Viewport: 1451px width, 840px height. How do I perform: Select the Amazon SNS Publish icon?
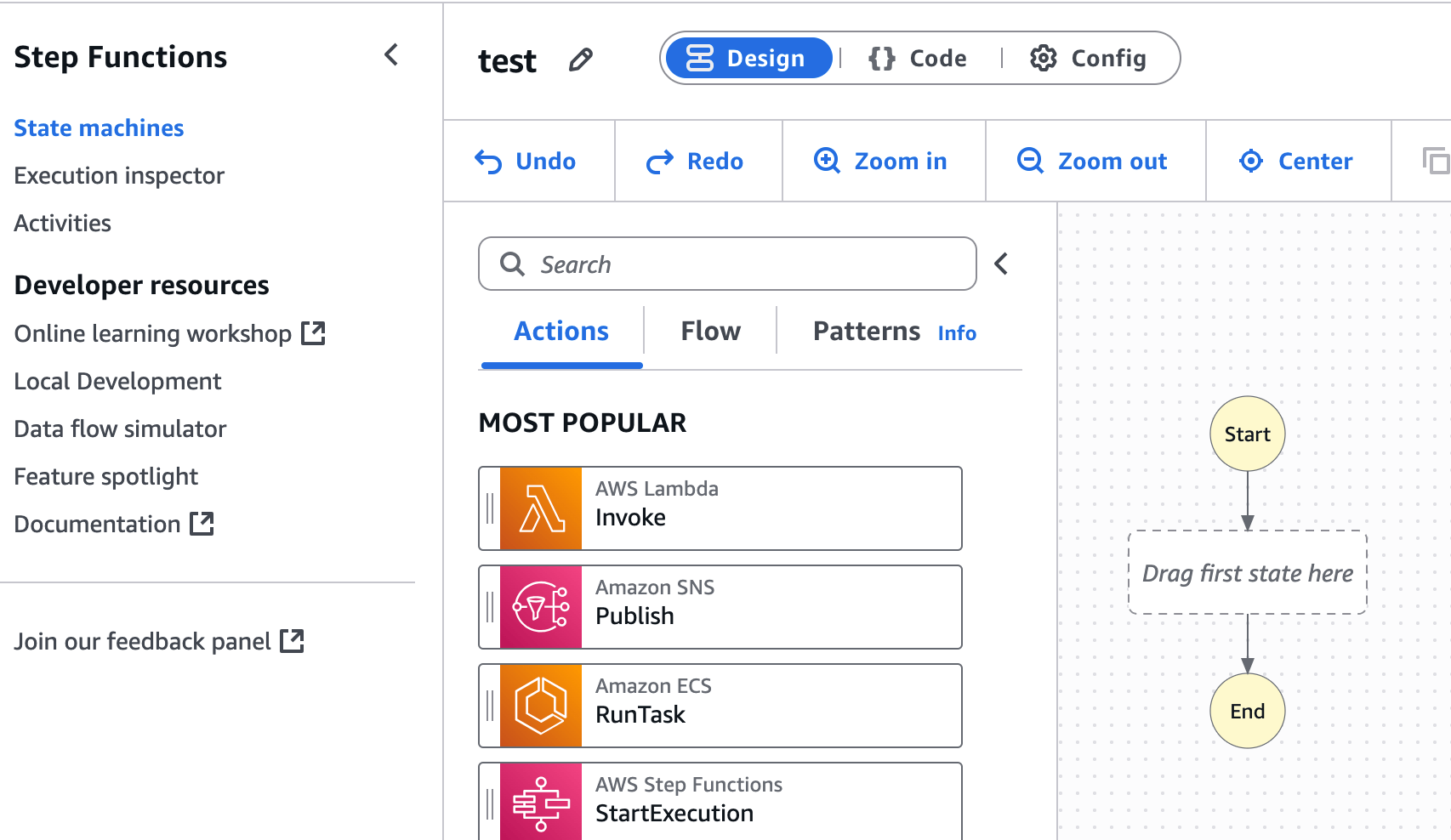541,607
